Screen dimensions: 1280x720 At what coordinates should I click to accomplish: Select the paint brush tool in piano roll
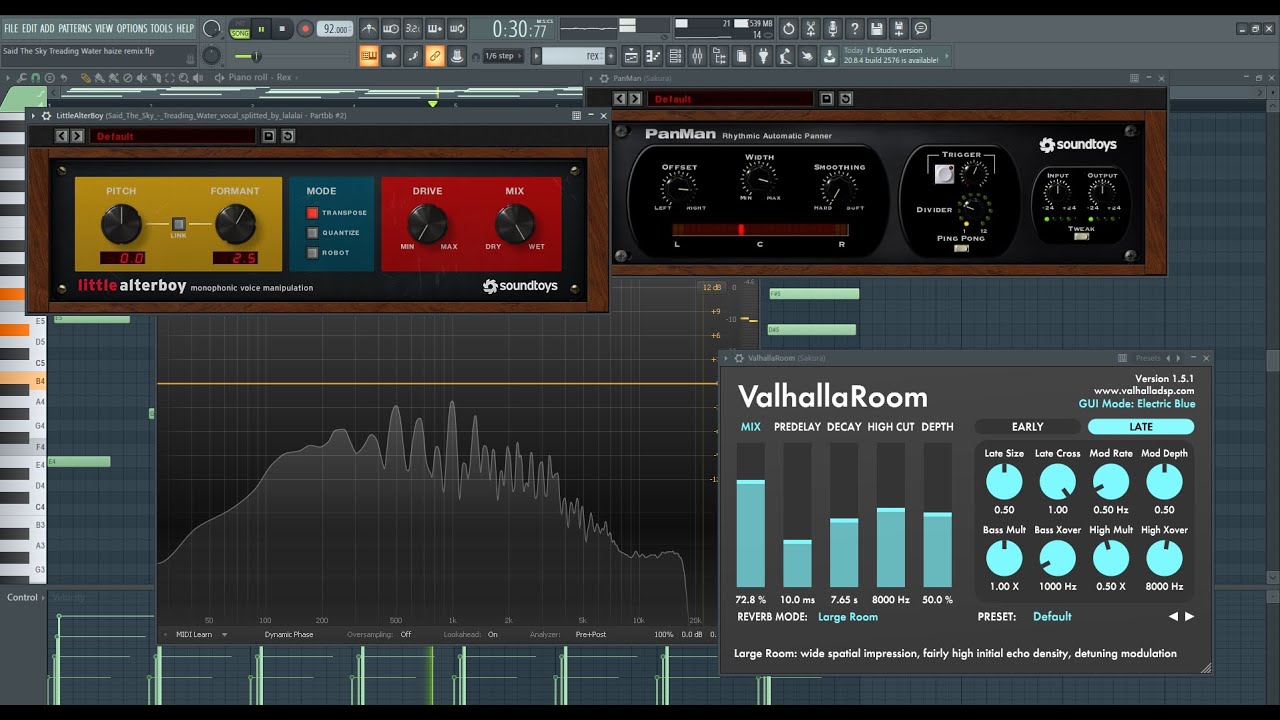point(100,77)
